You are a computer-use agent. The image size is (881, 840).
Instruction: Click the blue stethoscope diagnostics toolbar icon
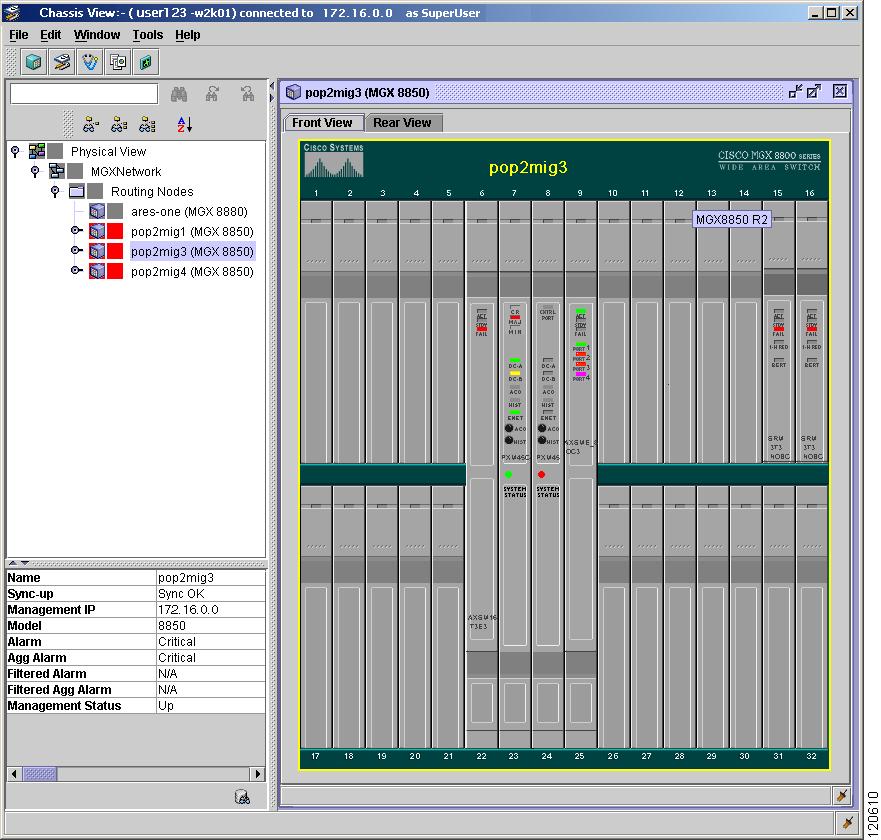(x=90, y=62)
